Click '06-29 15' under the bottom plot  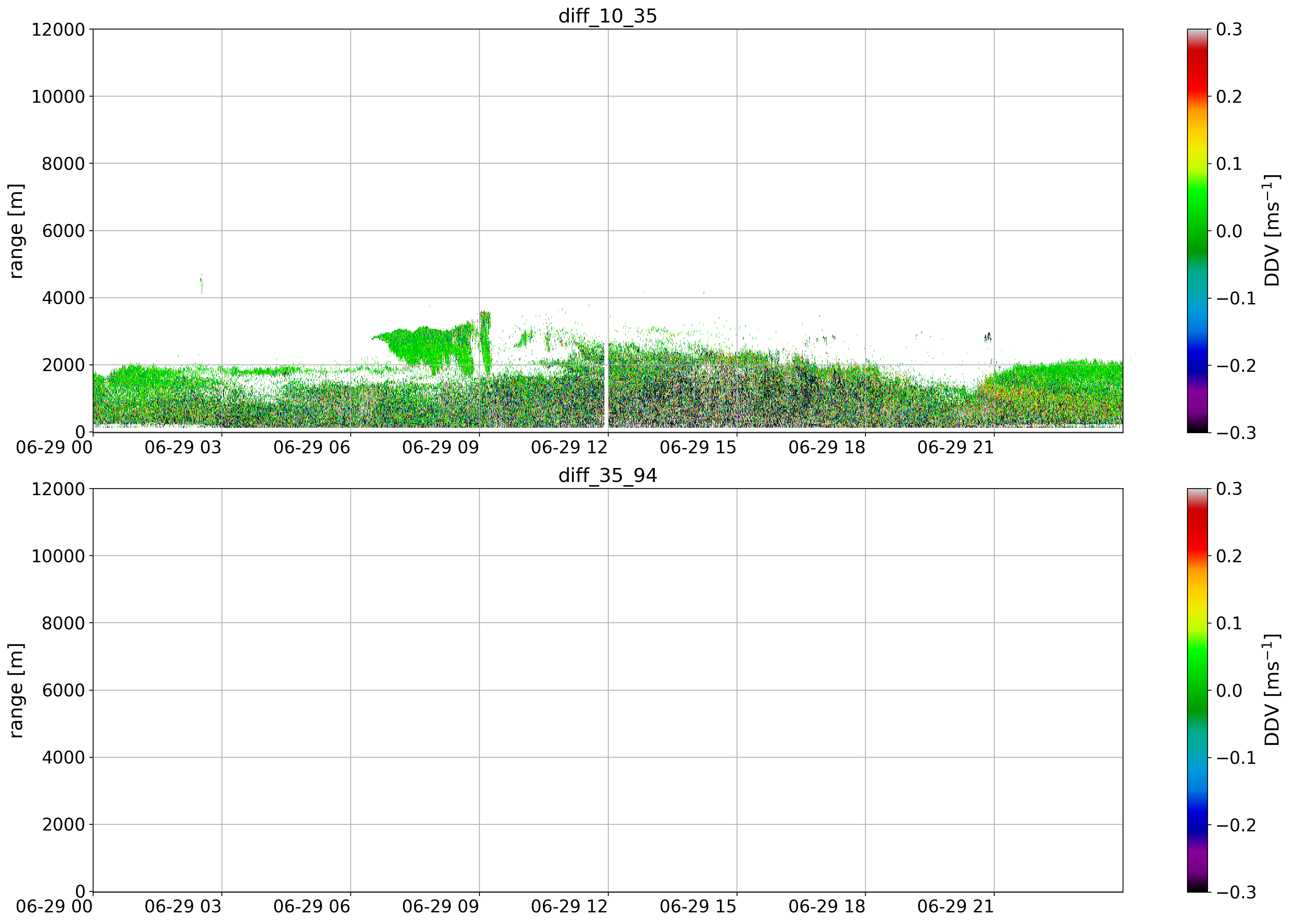click(698, 907)
